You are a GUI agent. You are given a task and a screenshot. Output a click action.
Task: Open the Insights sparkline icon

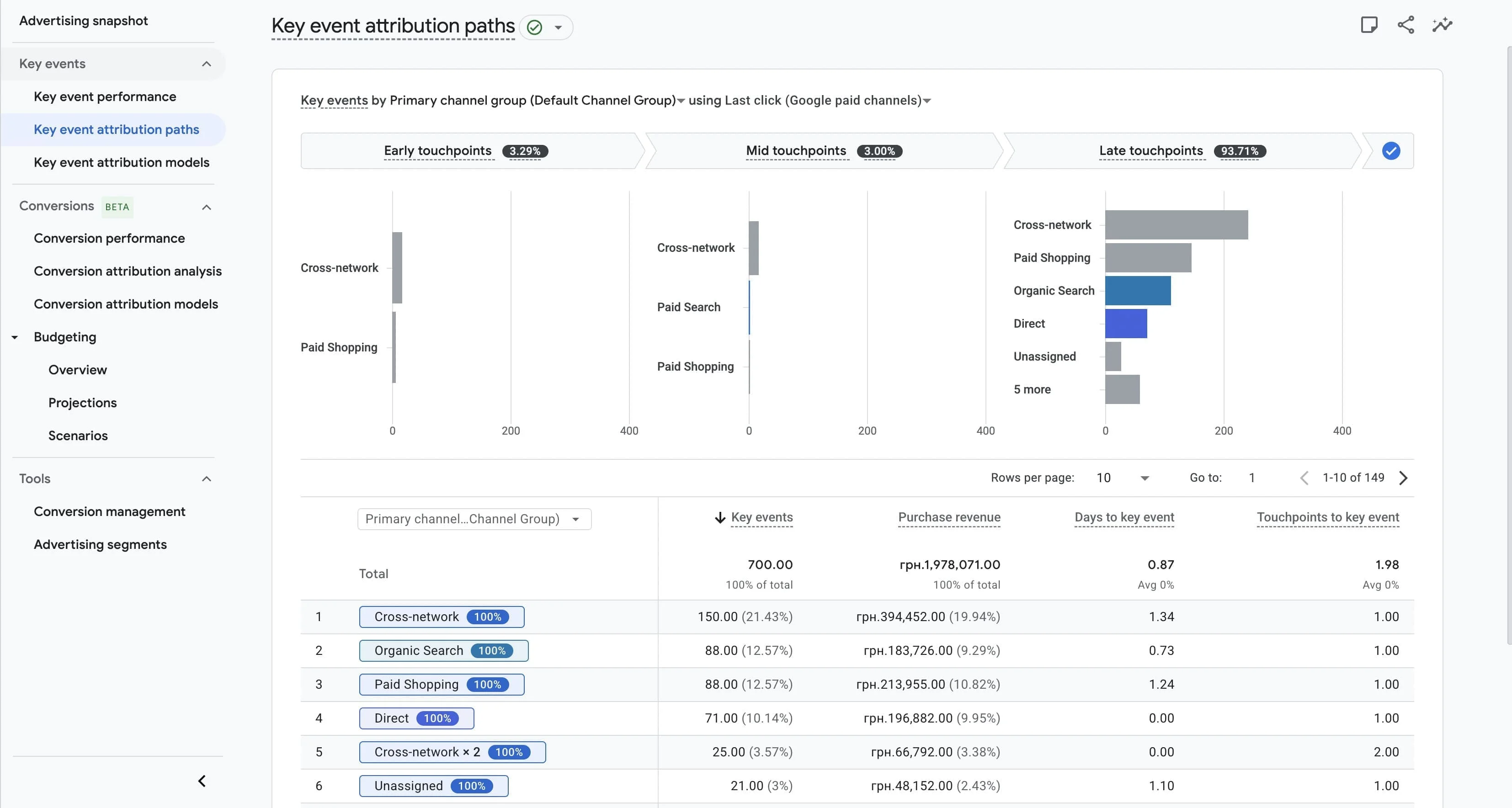point(1442,25)
